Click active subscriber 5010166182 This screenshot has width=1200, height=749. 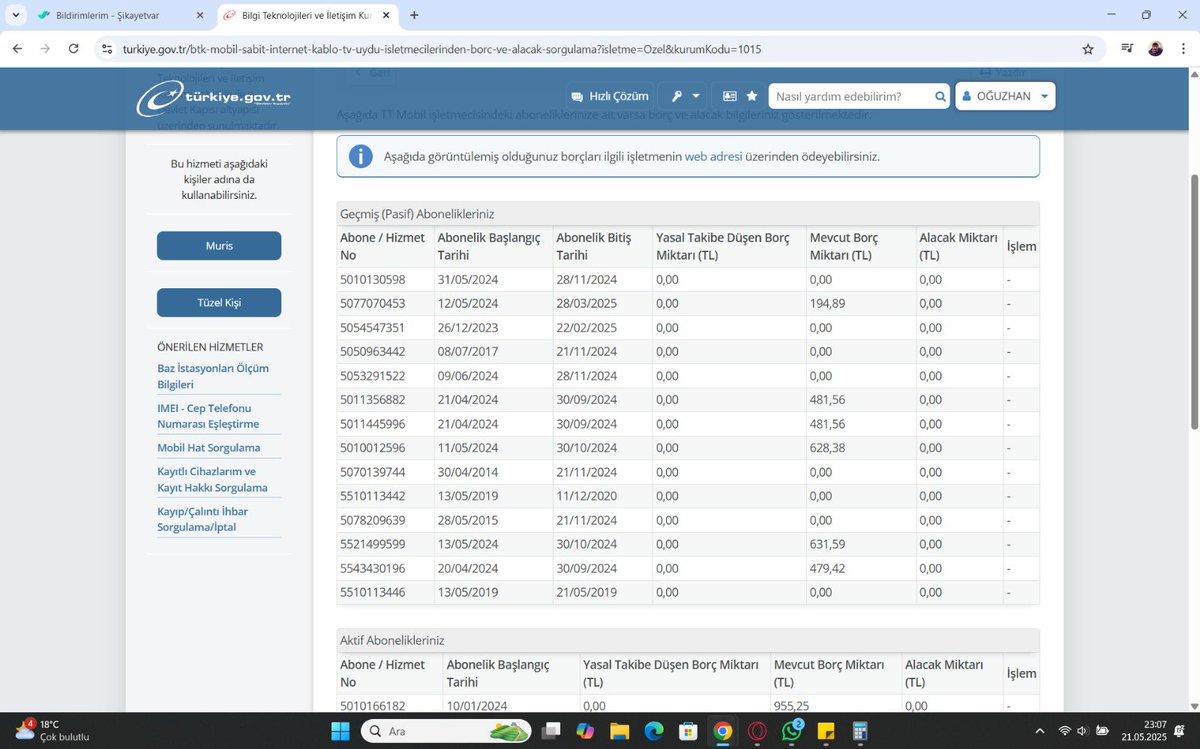click(373, 706)
